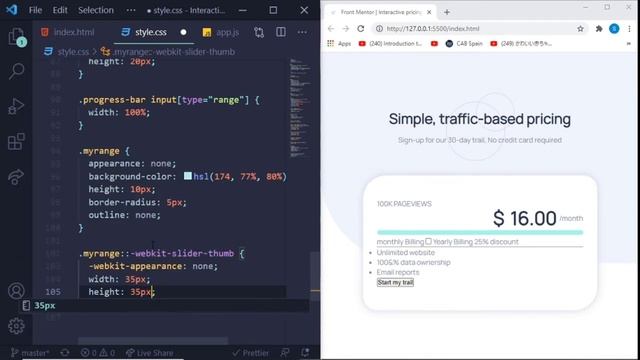Viewport: 640px width, 360px height.
Task: Bookmark this page with the star icon
Action: (x=580, y=29)
